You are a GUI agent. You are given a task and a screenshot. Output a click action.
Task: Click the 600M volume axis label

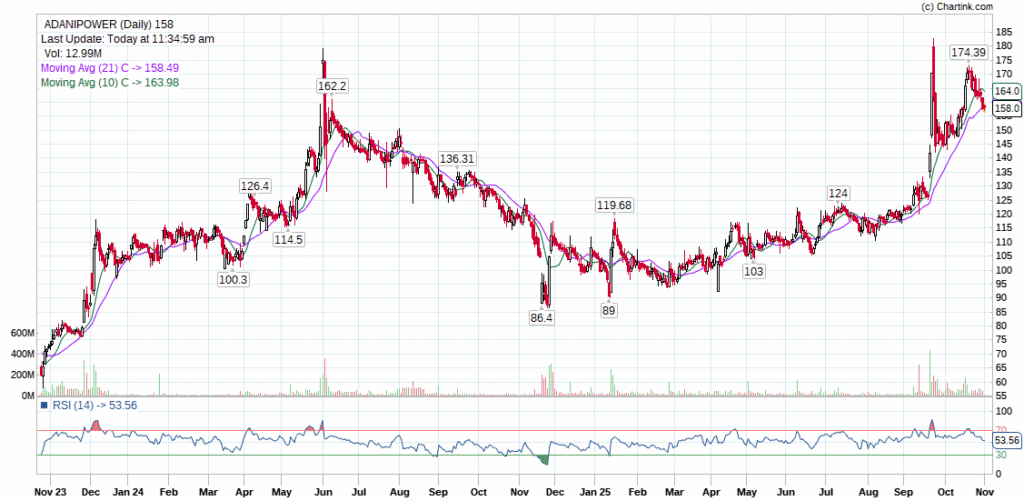[22, 333]
